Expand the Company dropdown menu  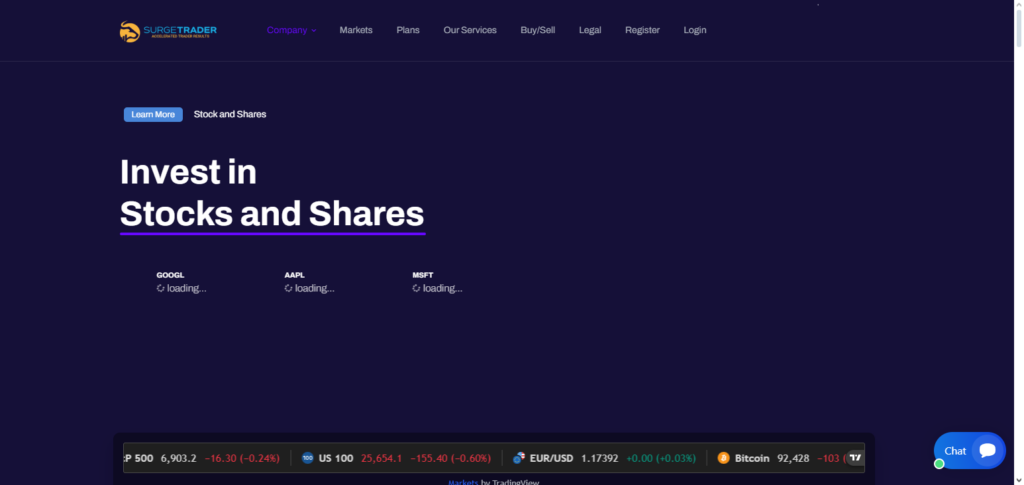coord(291,30)
